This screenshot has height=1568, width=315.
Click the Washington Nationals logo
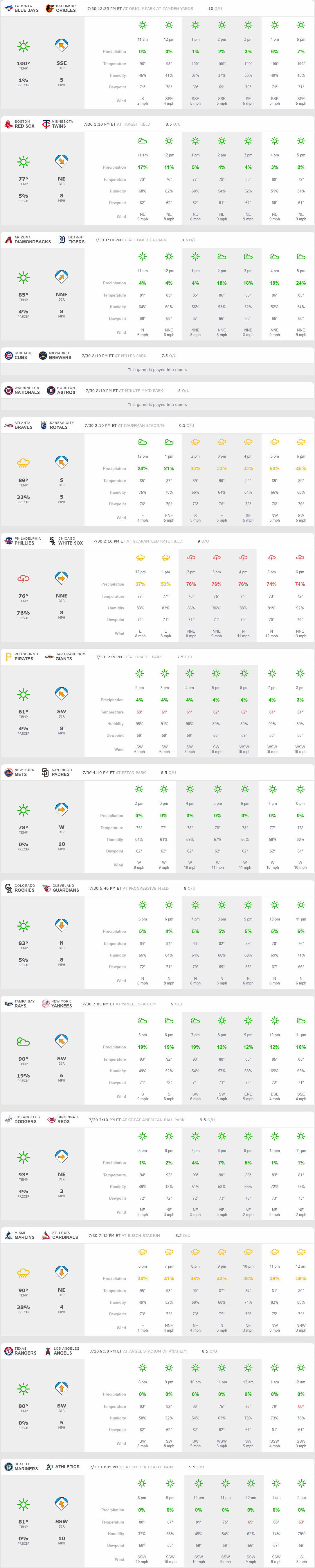coord(8,390)
